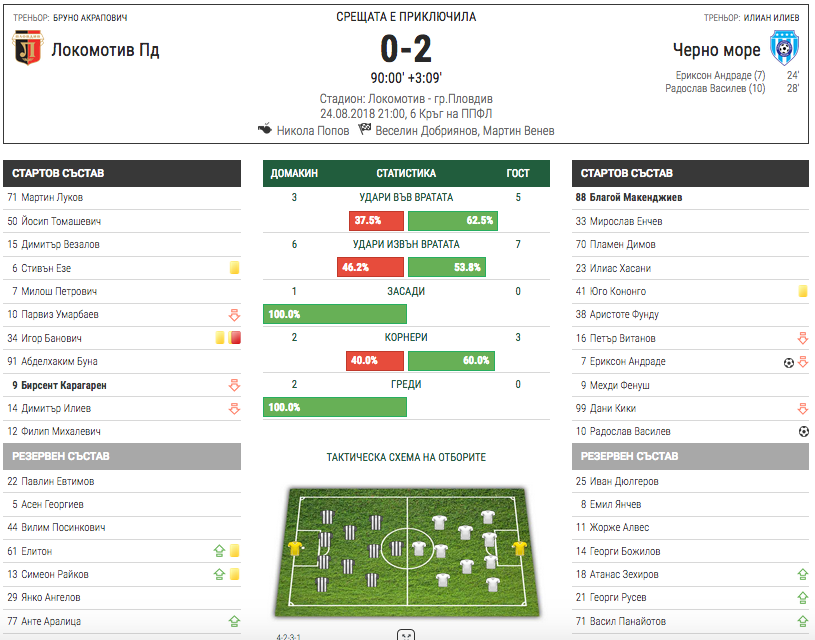Click the Cherno More club crest
The image size is (815, 640).
tap(784, 48)
